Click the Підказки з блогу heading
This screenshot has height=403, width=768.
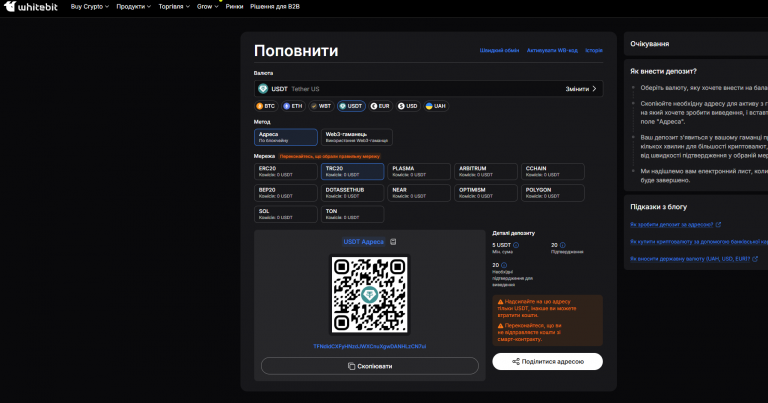(x=658, y=207)
